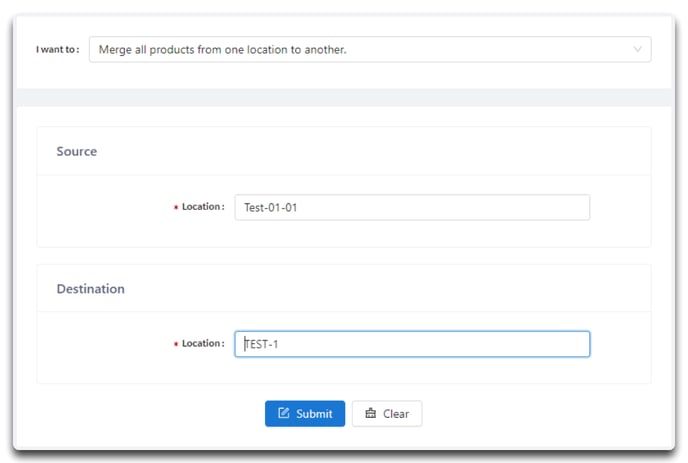Click the 'TEST-1' text in the Destination field
The height and width of the screenshot is (463, 688).
(261, 344)
